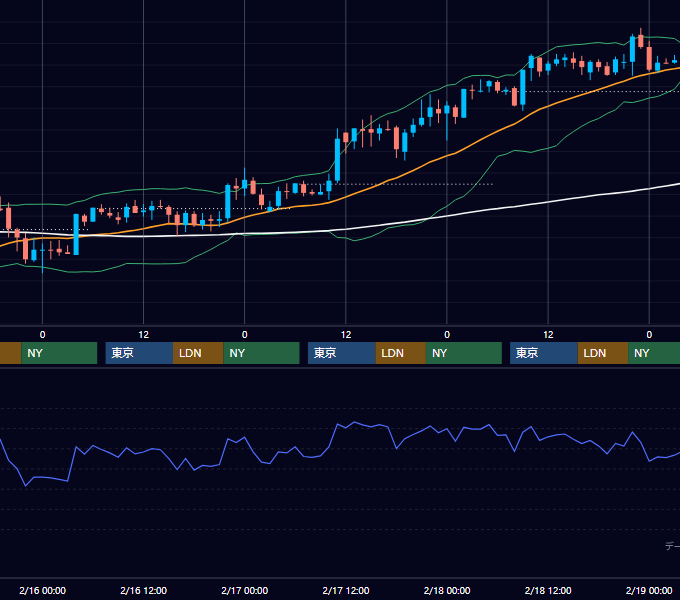The height and width of the screenshot is (600, 680).
Task: Pick the NY session block spanning 2/16 00:00
Action: (x=59, y=353)
